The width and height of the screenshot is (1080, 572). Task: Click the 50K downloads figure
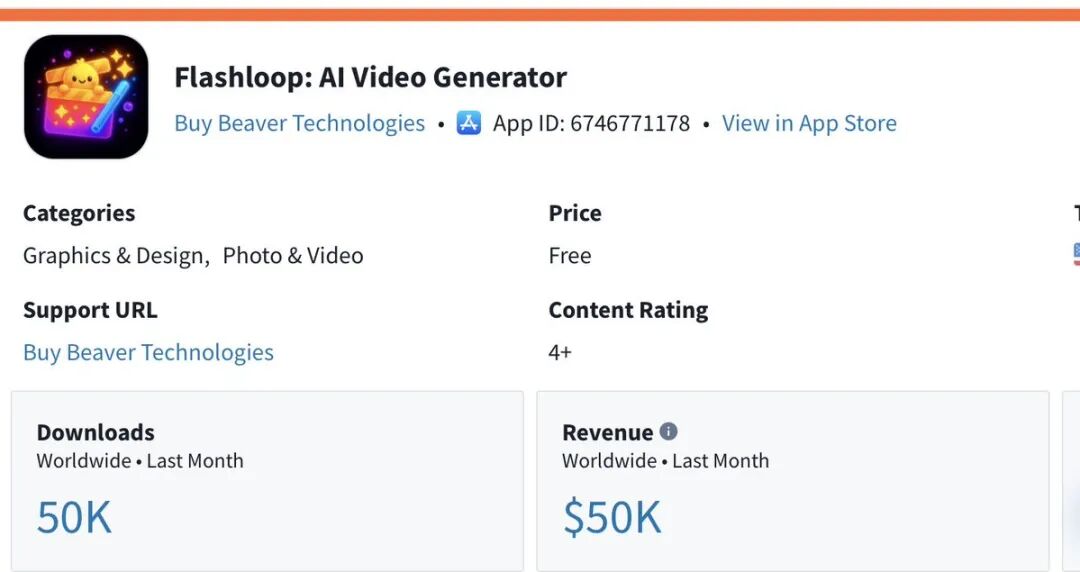click(74, 517)
